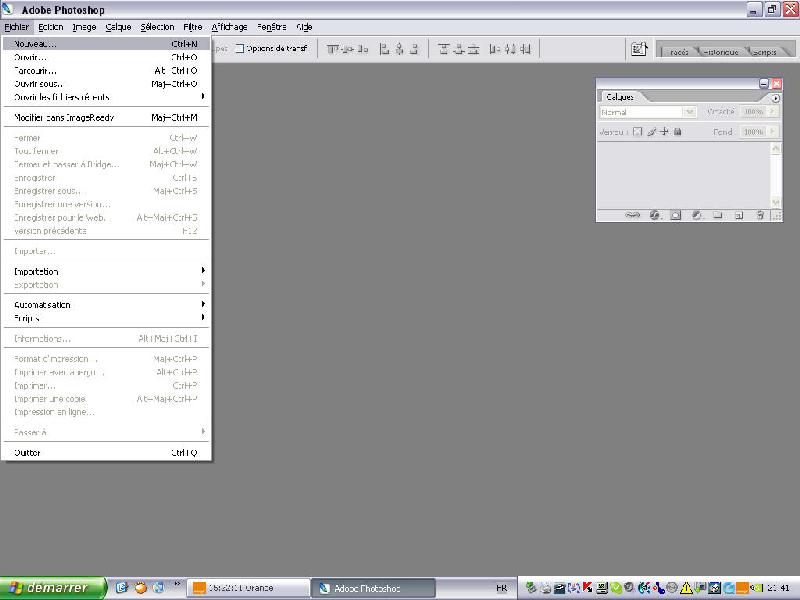Click the Adobe Photoshop taskbar button
This screenshot has width=800, height=600.
[373, 588]
